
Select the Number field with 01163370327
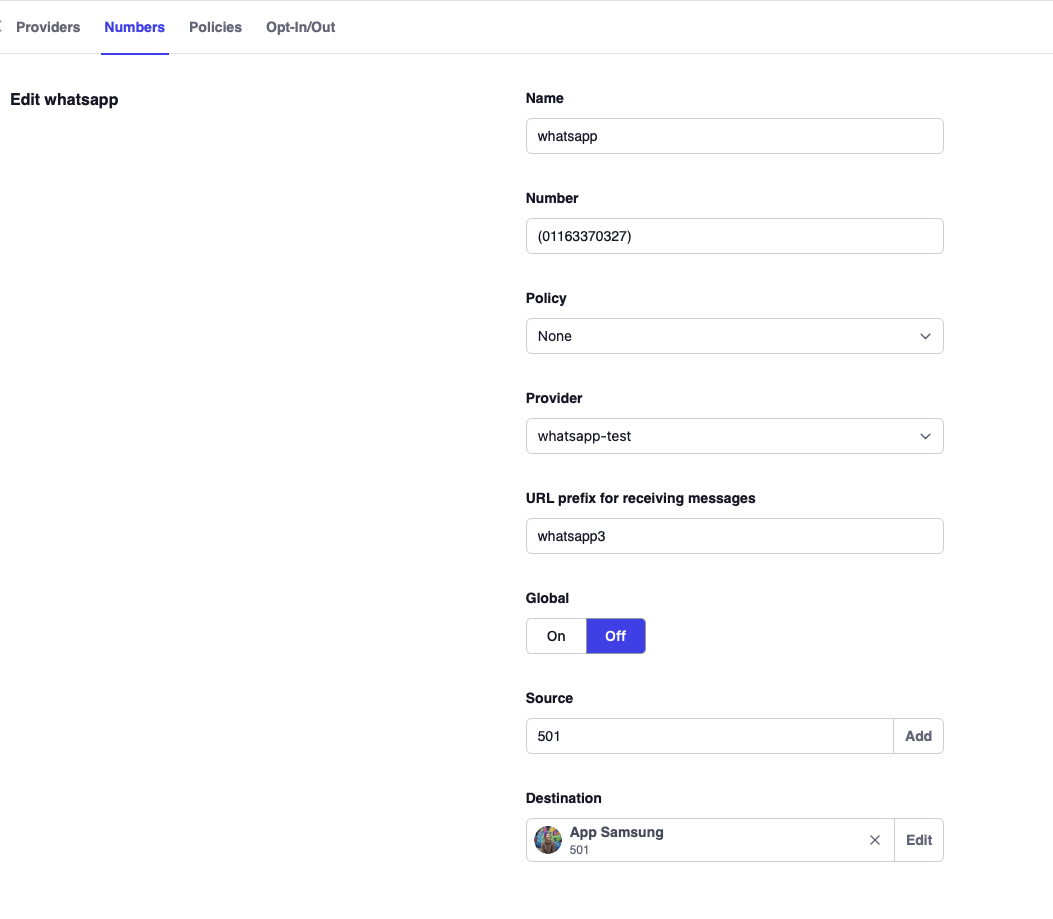(x=735, y=236)
